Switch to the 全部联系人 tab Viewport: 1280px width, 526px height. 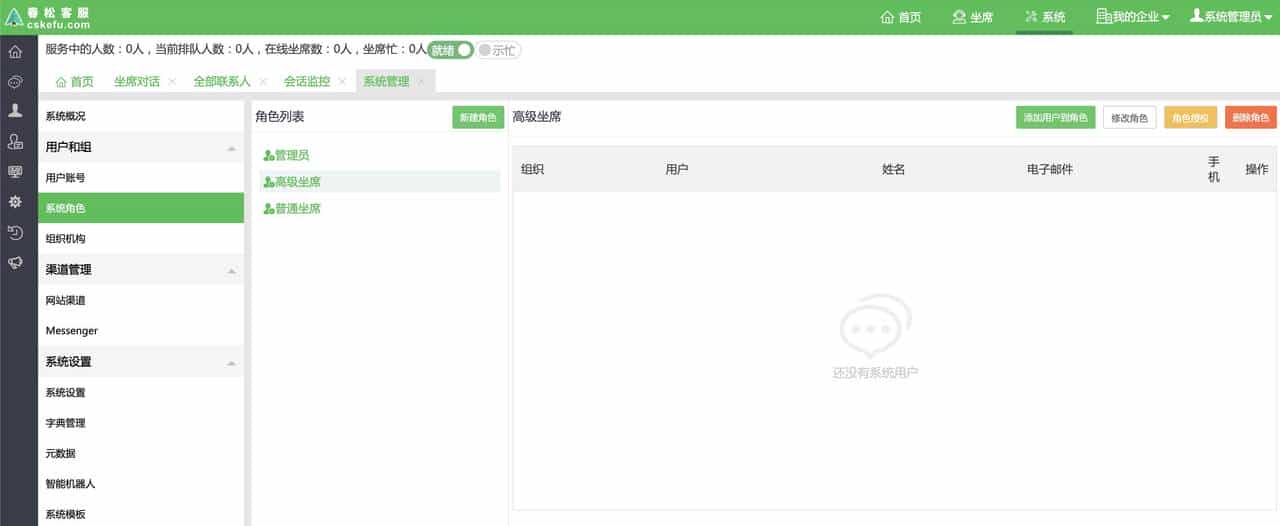click(222, 81)
